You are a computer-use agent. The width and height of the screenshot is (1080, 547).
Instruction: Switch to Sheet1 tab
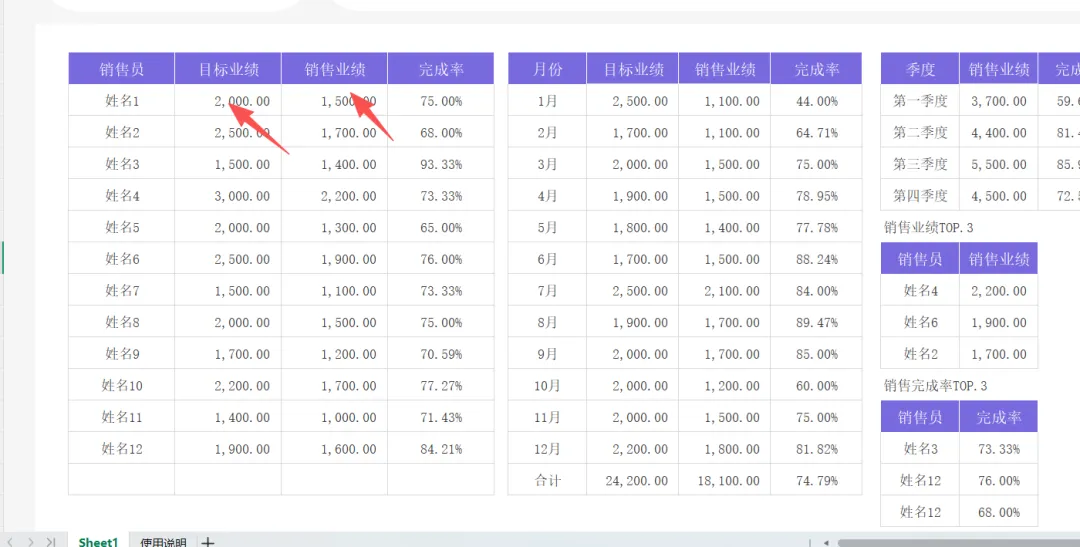[98, 541]
